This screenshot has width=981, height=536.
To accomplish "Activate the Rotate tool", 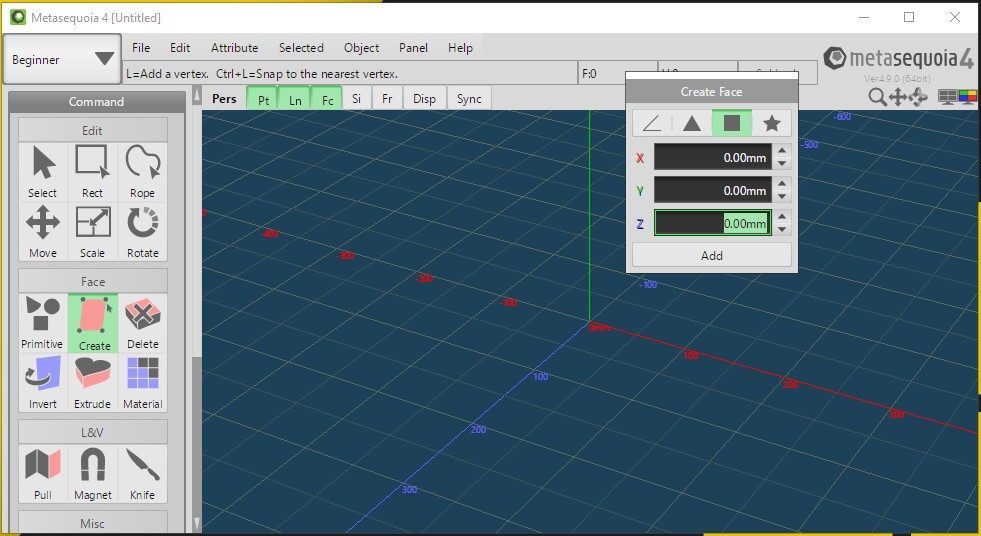I will click(143, 231).
